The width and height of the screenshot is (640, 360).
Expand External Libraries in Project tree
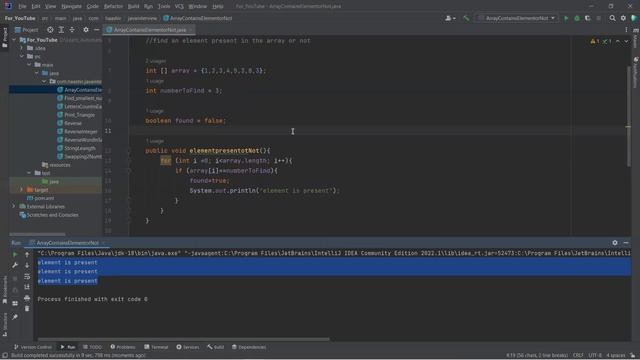(x=14, y=207)
